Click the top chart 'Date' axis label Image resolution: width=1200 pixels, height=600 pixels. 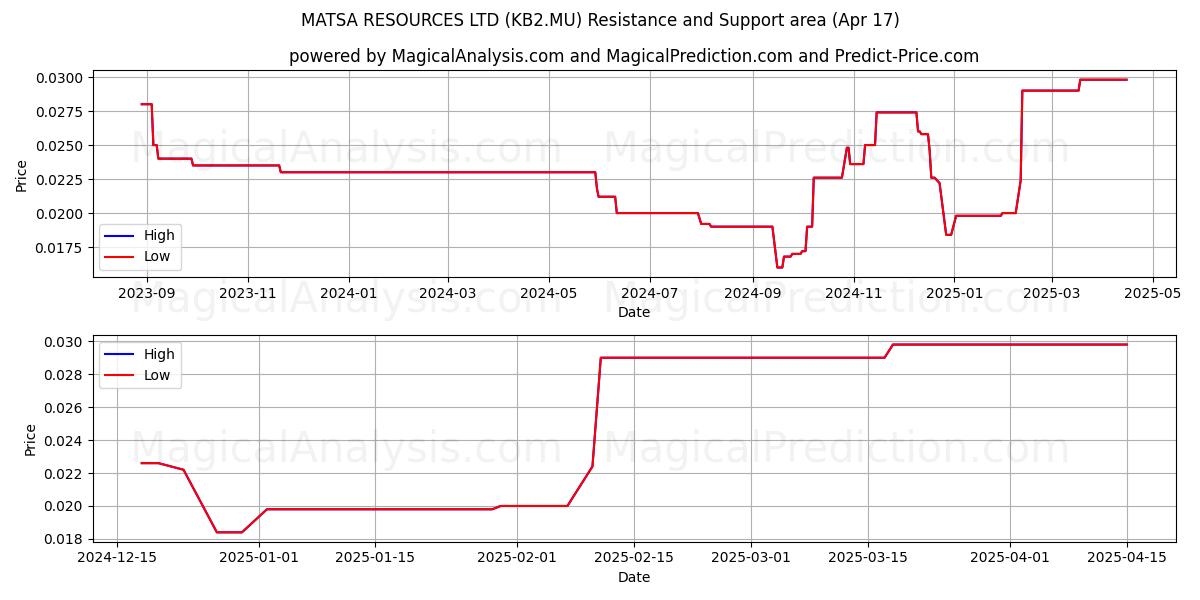tap(634, 312)
